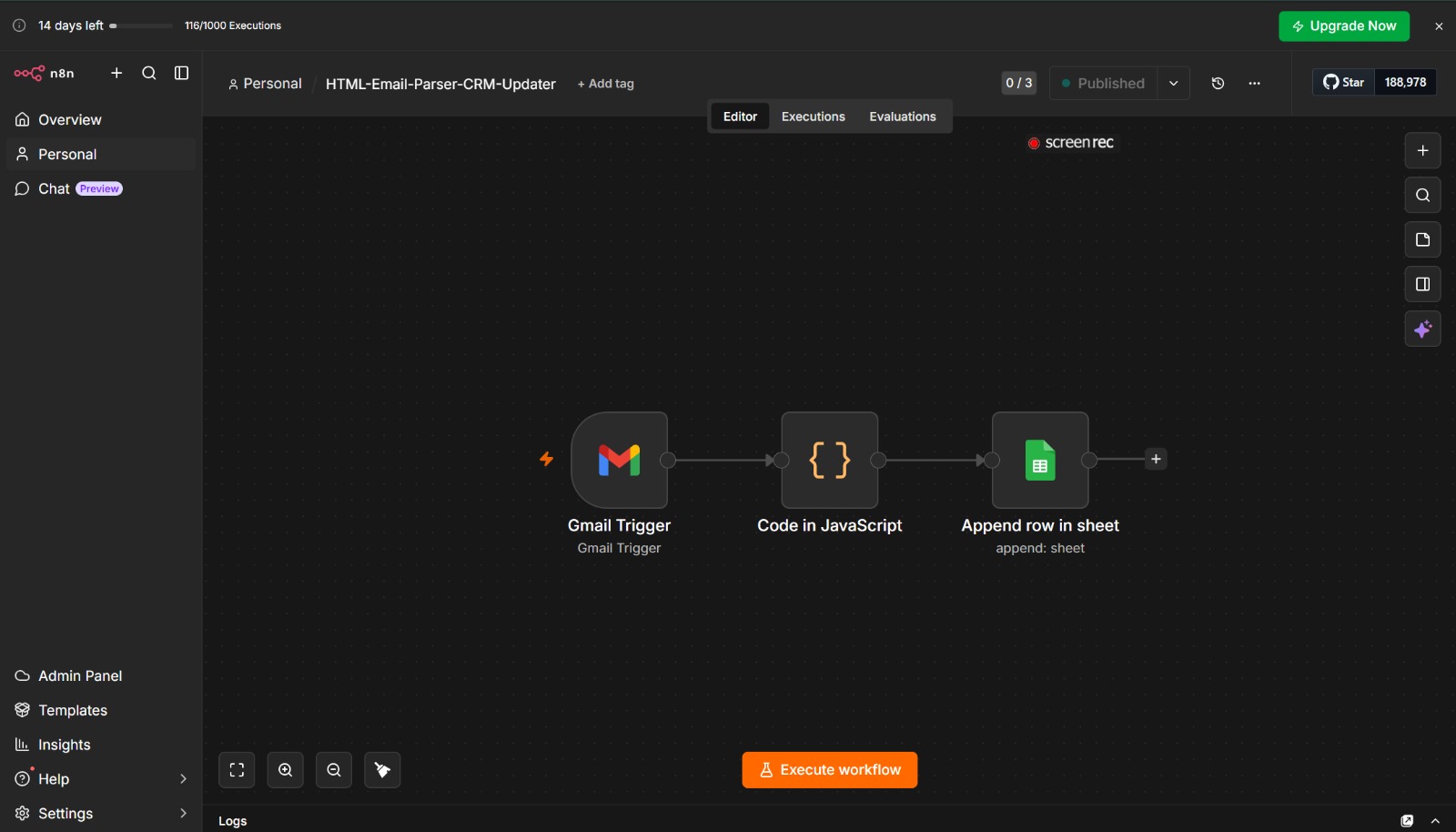This screenshot has height=832, width=1456.
Task: Click the 0 / 3 counter badge
Action: coord(1019,83)
